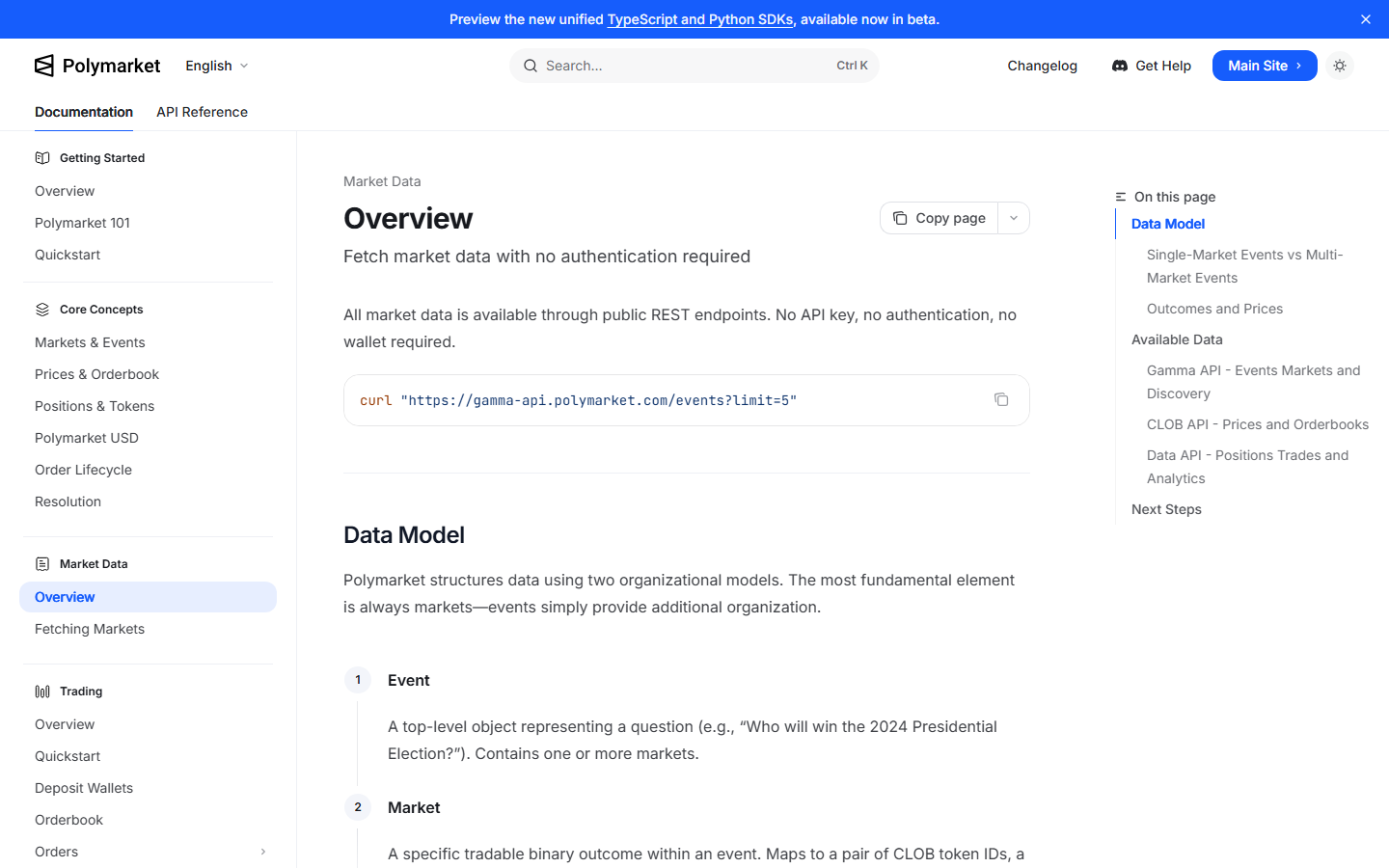Click the Data Model heading
This screenshot has width=1389, height=868.
click(x=404, y=535)
